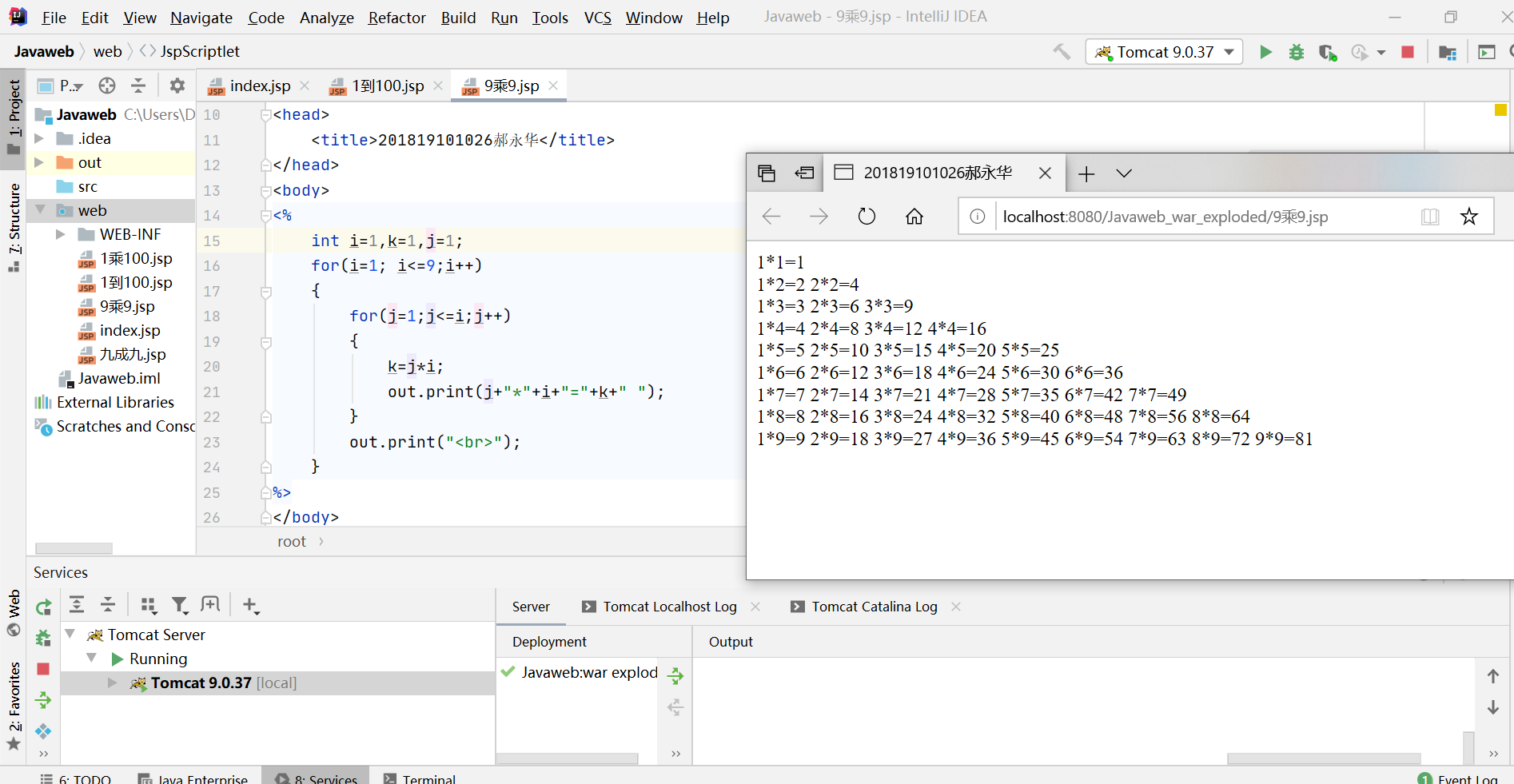
Task: Add a service with the plus icon
Action: [250, 605]
